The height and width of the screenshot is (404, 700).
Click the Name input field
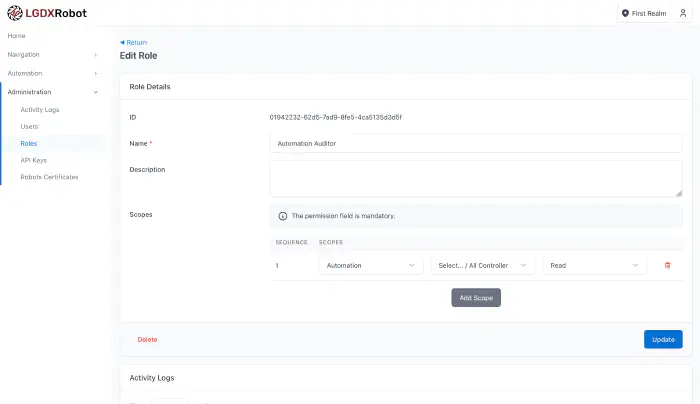pyautogui.click(x=476, y=143)
